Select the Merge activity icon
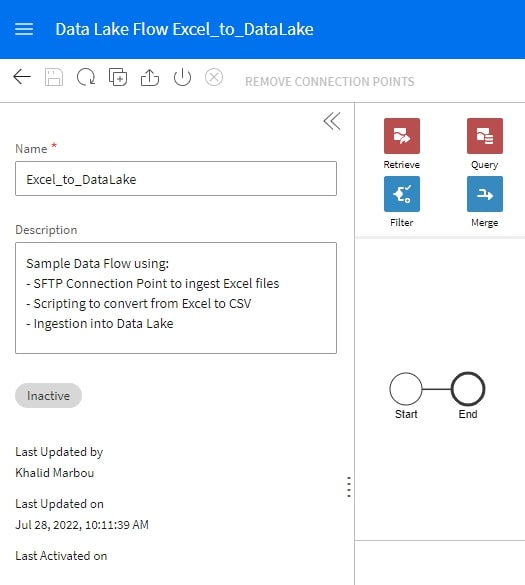525x585 pixels. pyautogui.click(x=484, y=194)
